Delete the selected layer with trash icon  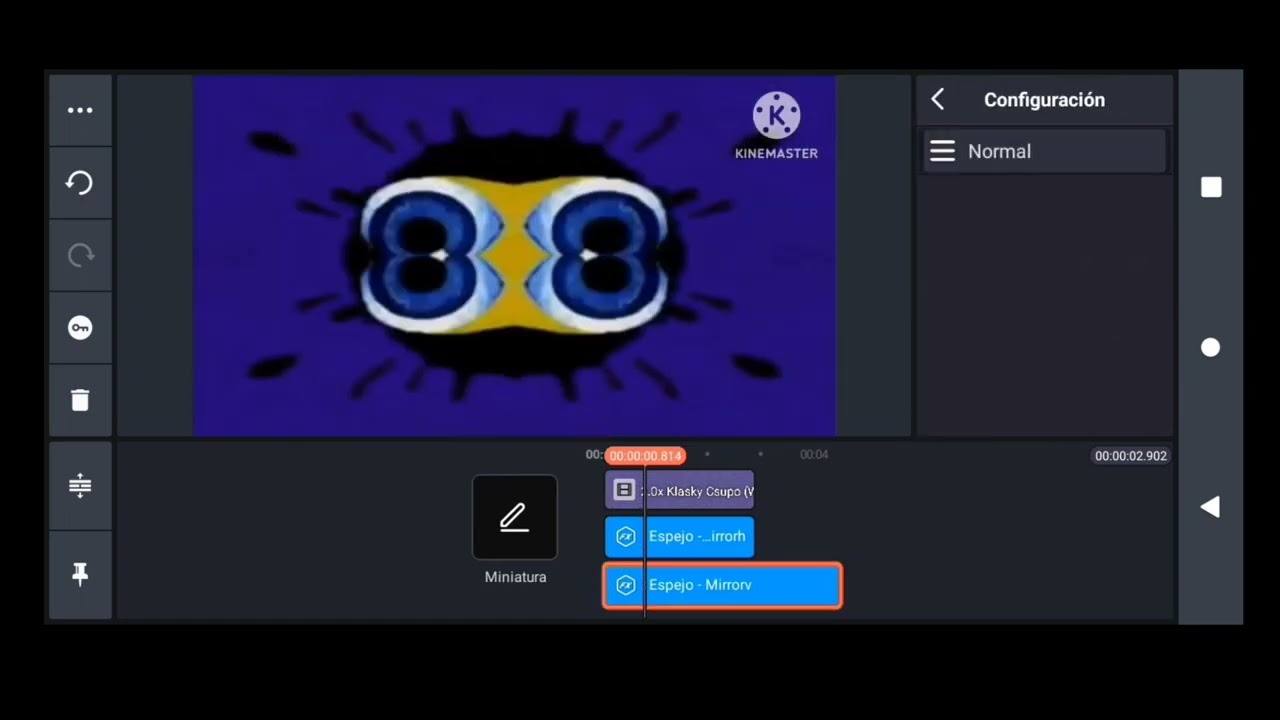click(80, 400)
